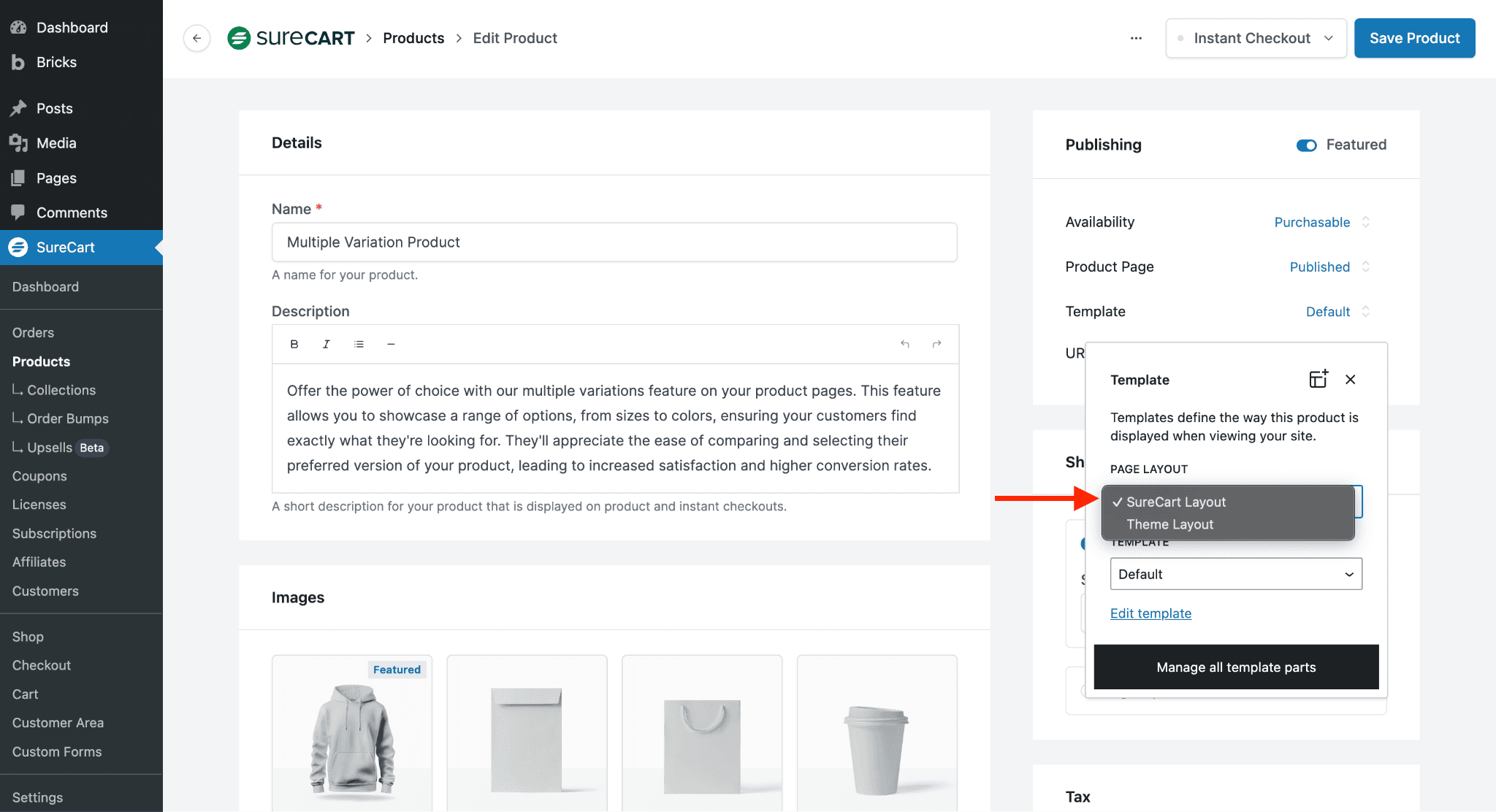
Task: Open the Instant Checkout dropdown
Action: pos(1256,38)
